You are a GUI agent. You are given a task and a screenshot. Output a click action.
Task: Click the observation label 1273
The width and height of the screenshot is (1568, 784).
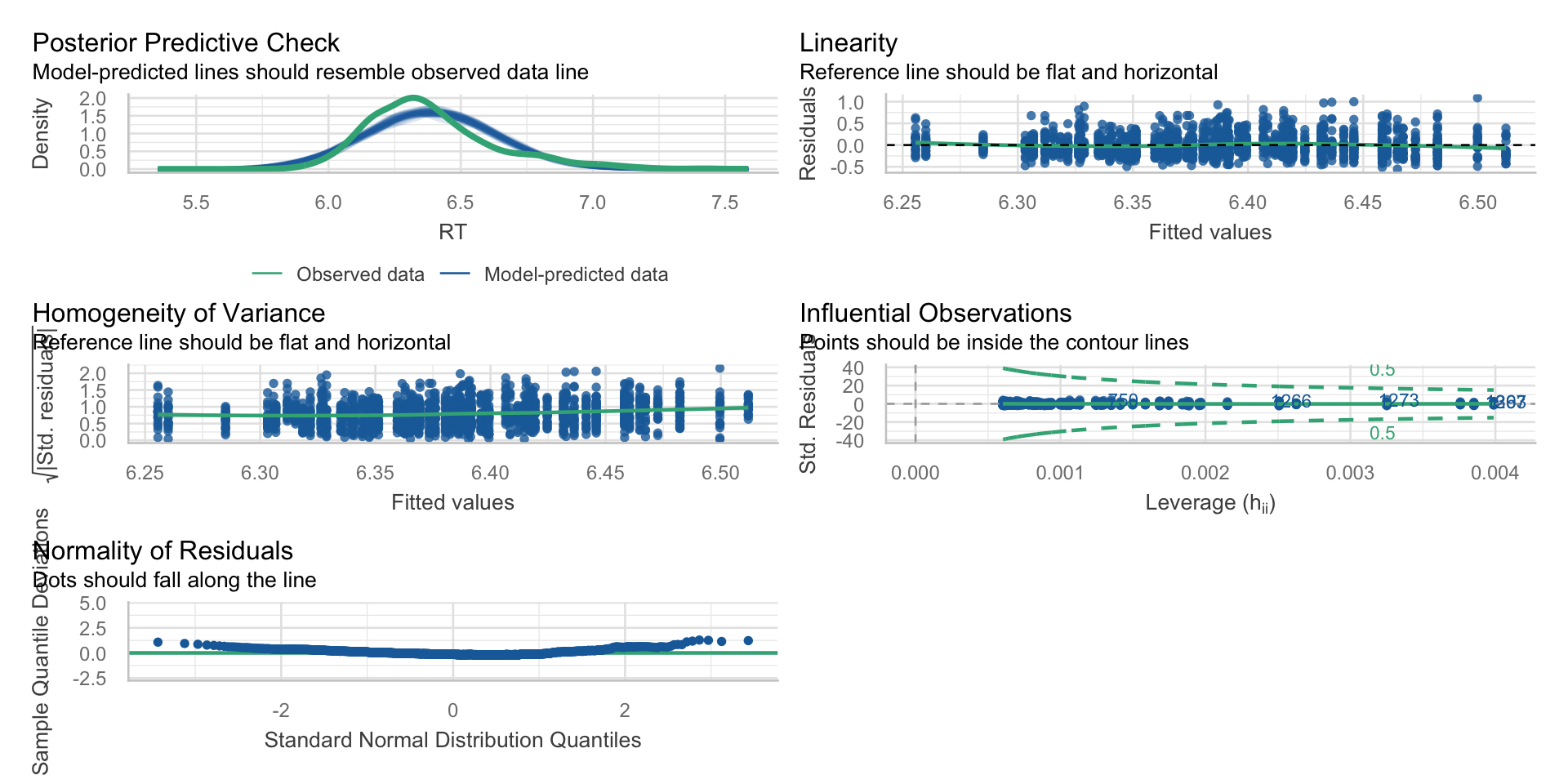coord(1399,400)
